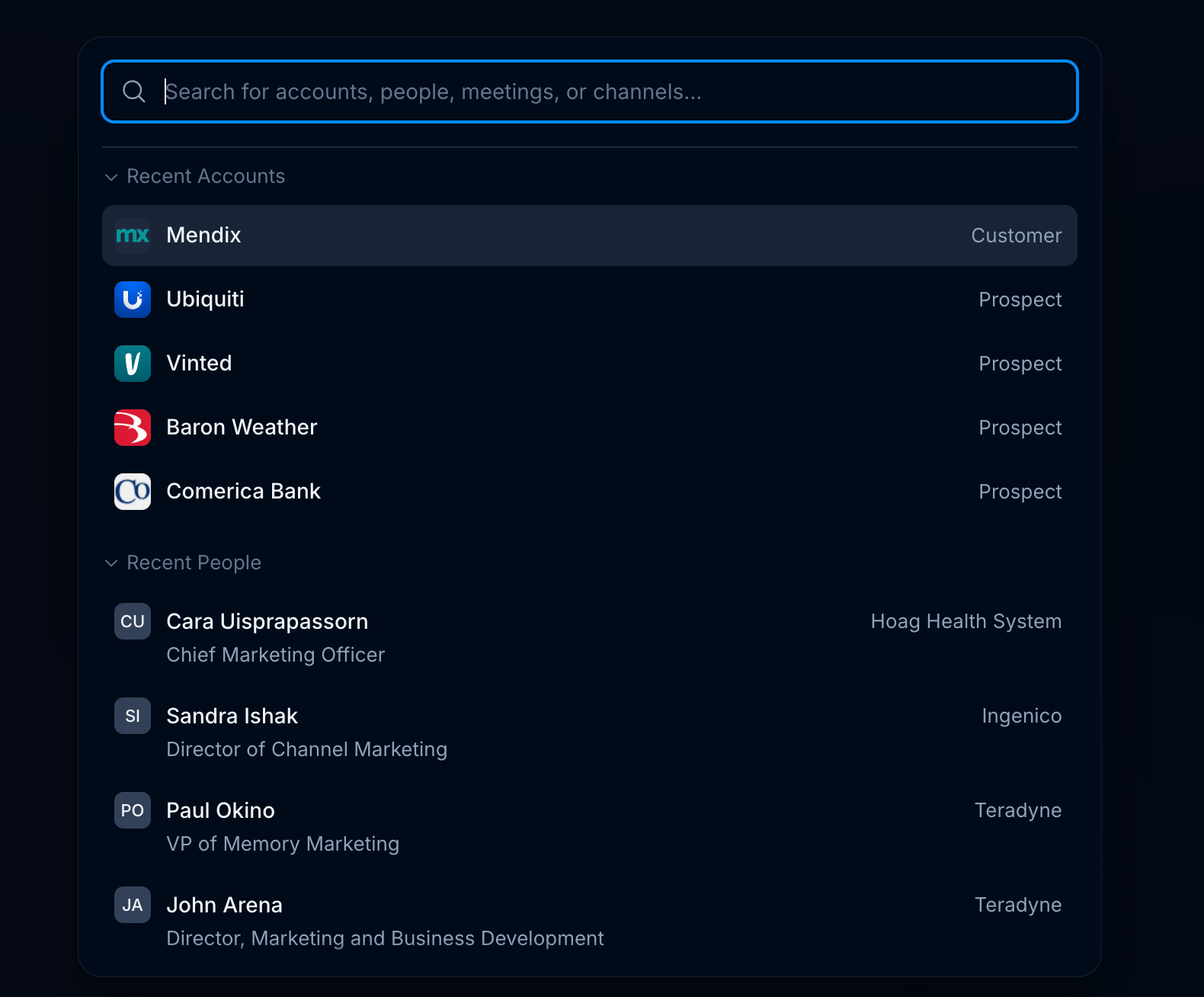Open the Ubiquiti account

[x=590, y=300]
